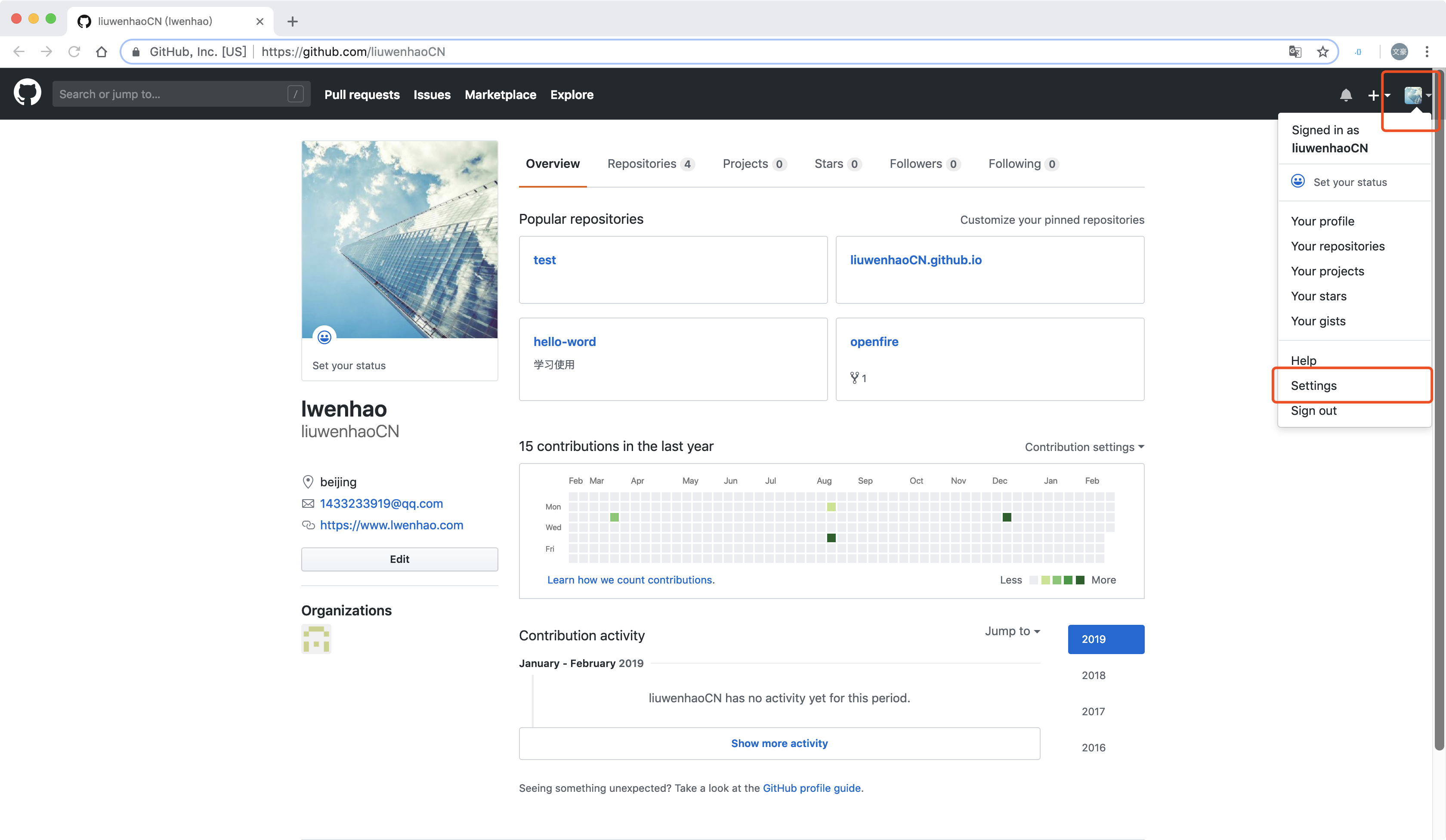Click the dark green December contribution square
The height and width of the screenshot is (840, 1446).
coord(1007,517)
